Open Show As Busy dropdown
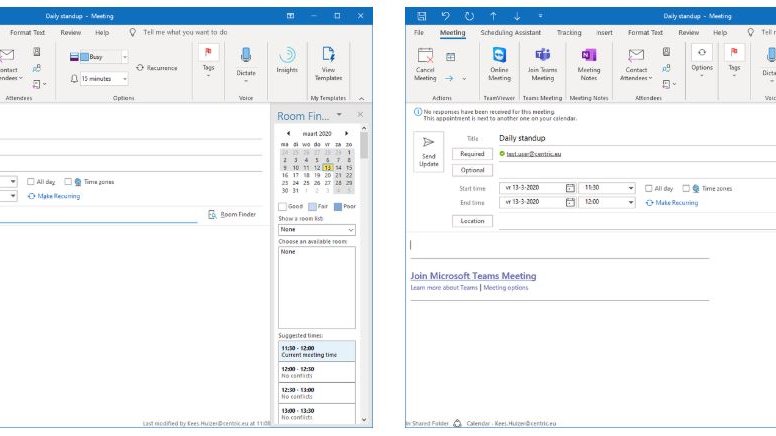Screen dimensions: 776x436 click(x=125, y=57)
